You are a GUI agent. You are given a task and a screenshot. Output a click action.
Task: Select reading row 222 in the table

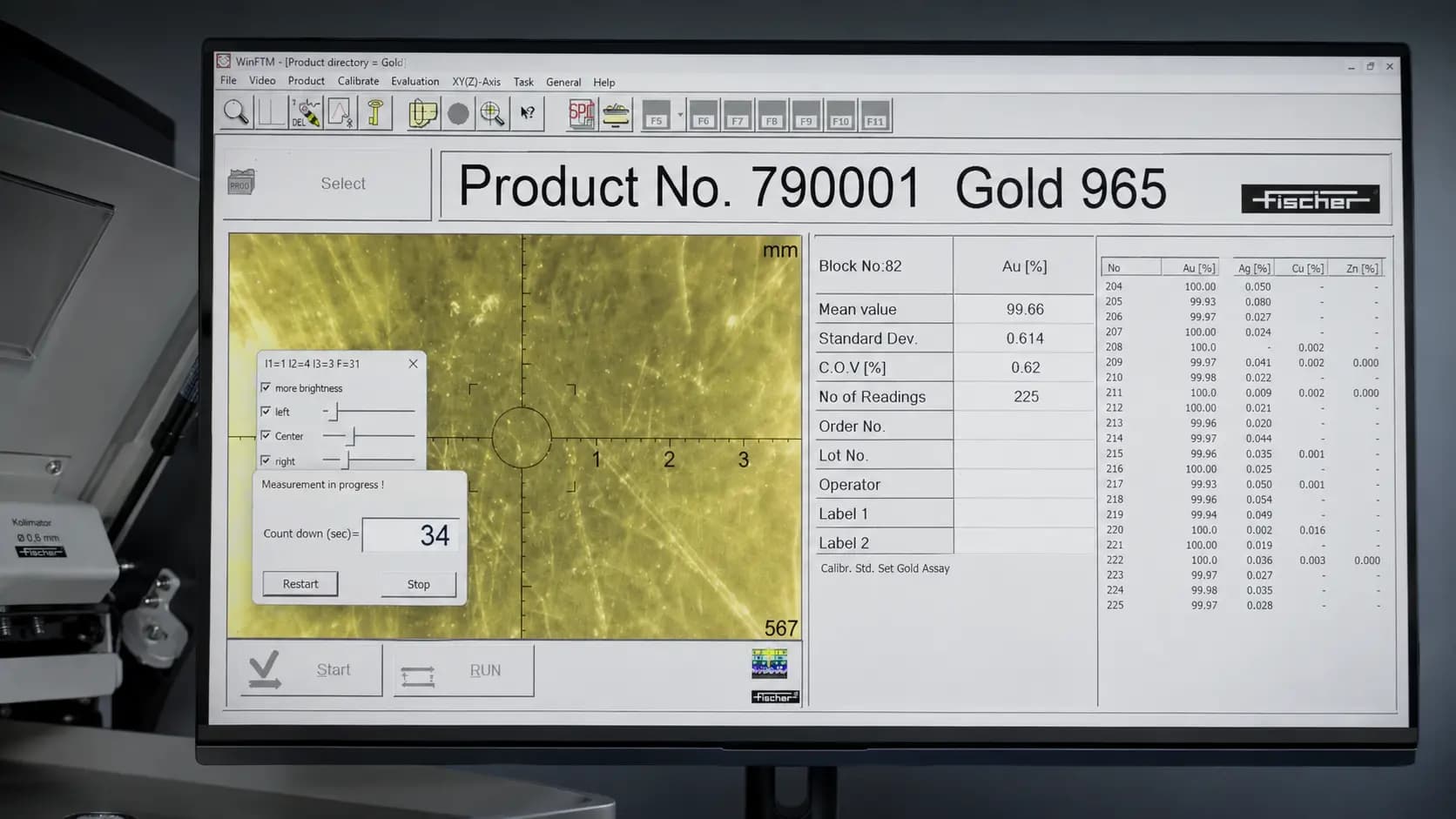1242,560
